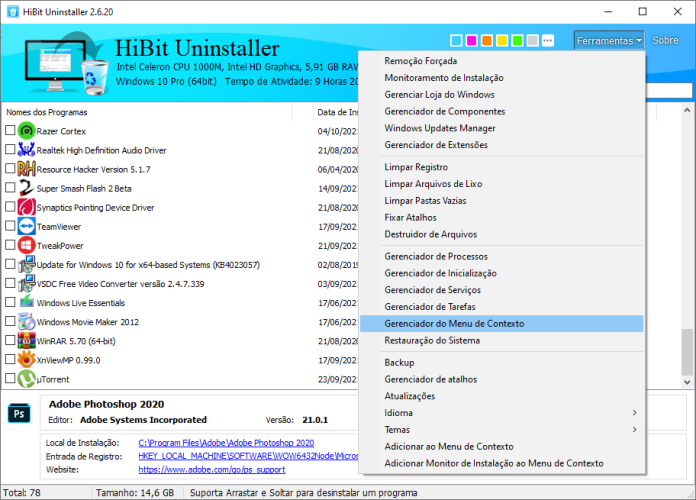Viewport: 696px width, 500px height.
Task: Choose Remoção Forçada from the menu
Action: (x=502, y=61)
